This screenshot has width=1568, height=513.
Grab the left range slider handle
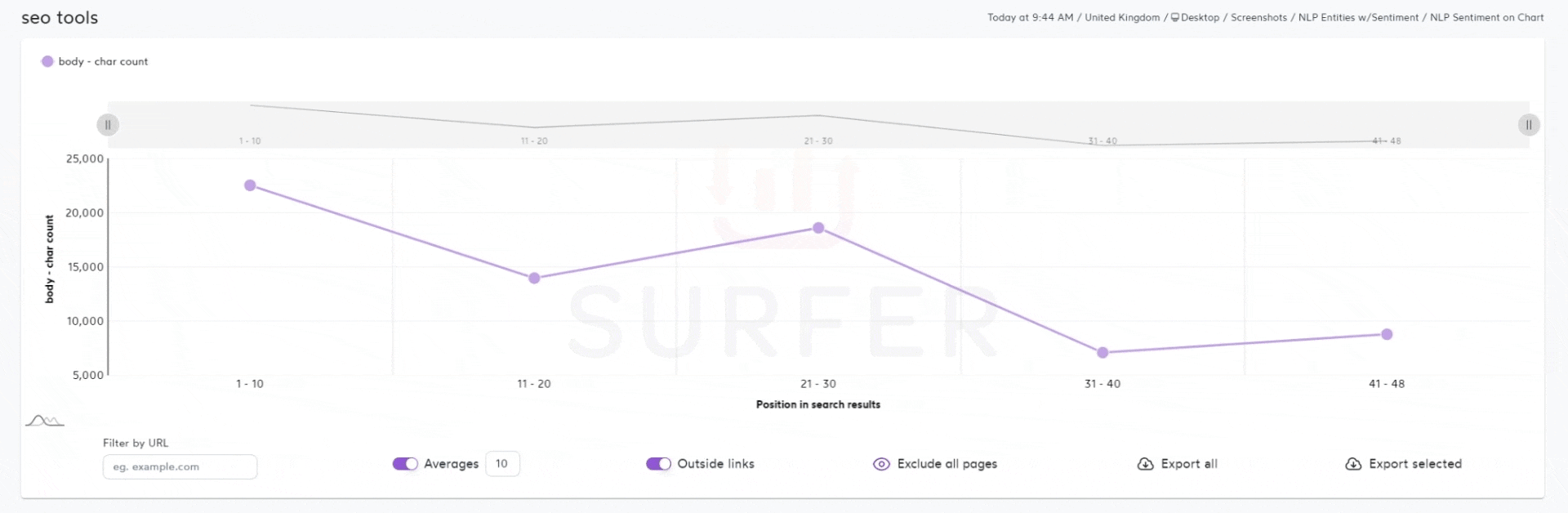(108, 125)
